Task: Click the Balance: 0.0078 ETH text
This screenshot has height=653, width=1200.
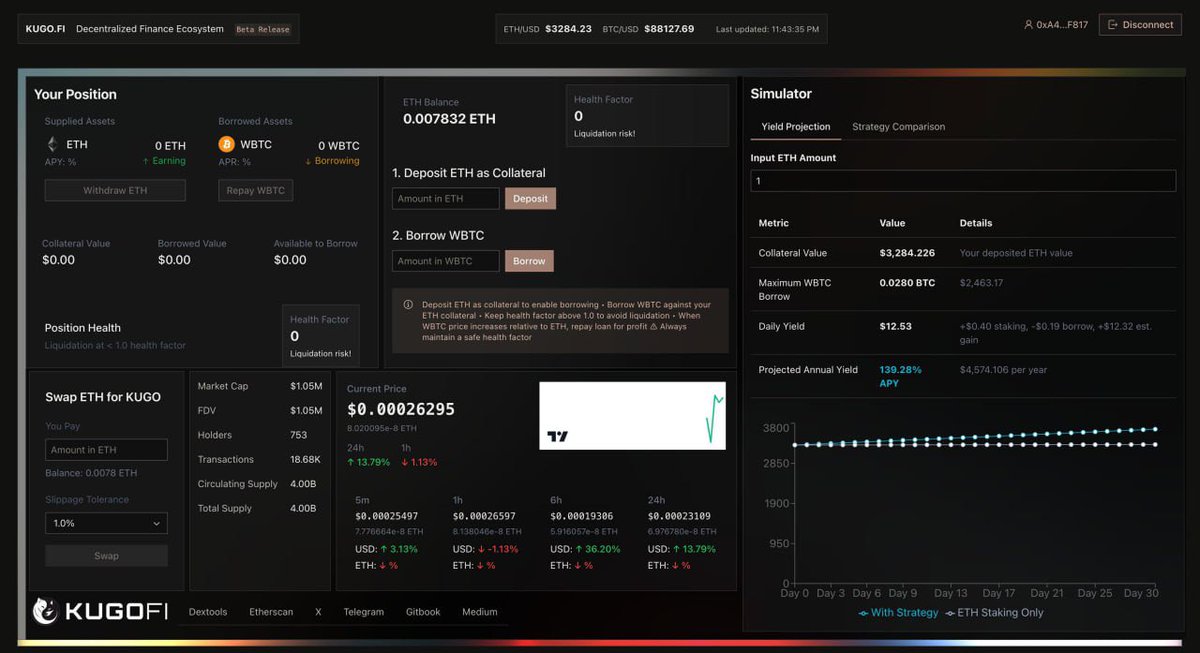Action: (91, 473)
